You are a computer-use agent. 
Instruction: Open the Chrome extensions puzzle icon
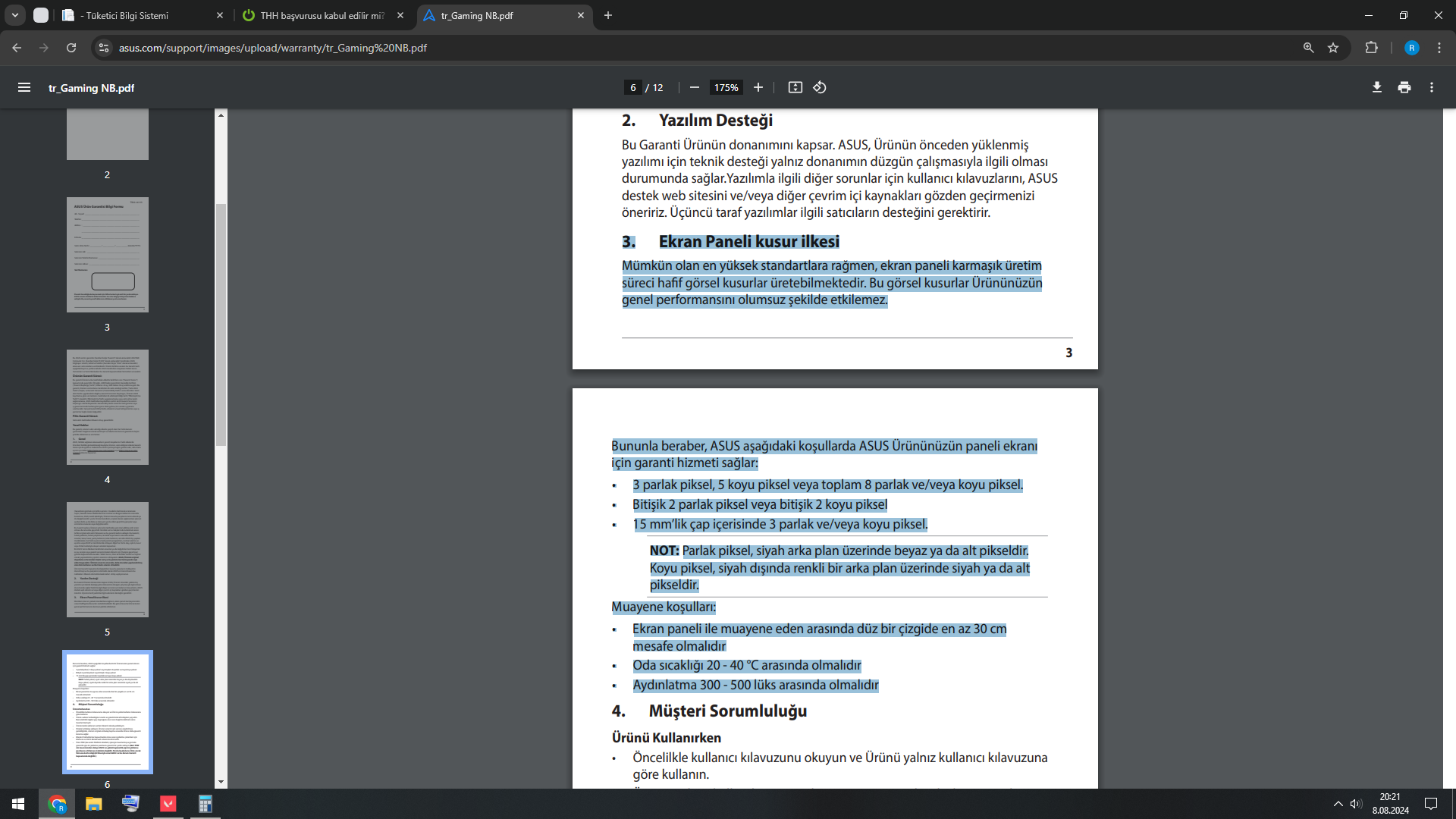click(x=1371, y=48)
